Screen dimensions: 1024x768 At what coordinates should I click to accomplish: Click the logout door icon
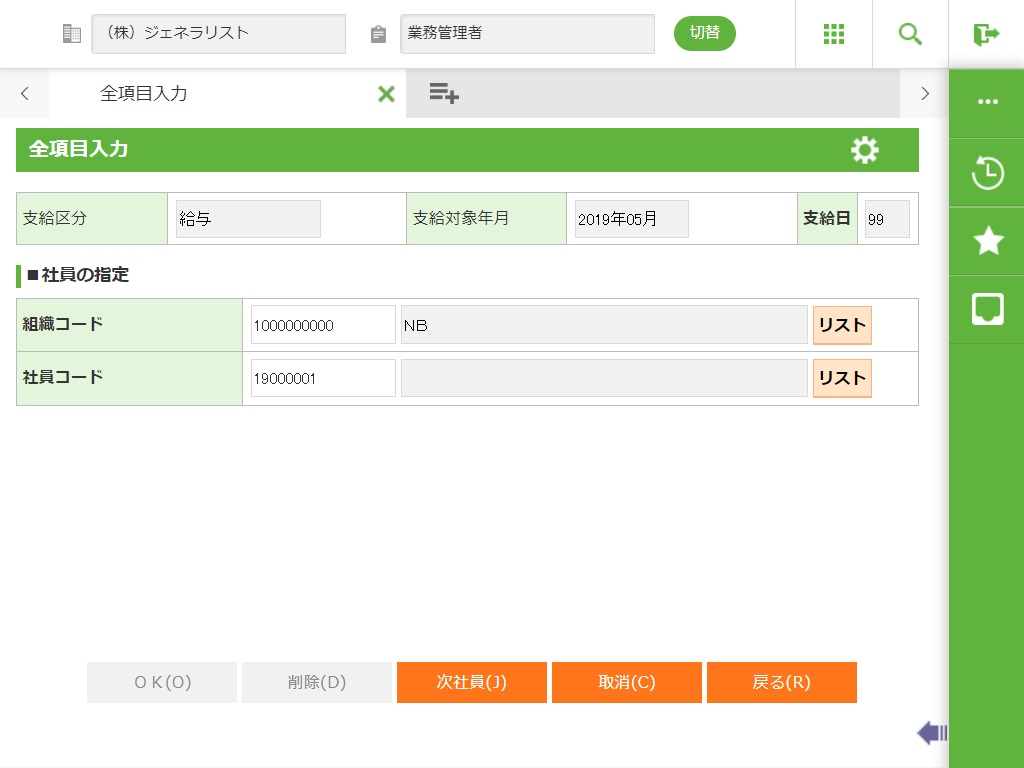tap(986, 34)
